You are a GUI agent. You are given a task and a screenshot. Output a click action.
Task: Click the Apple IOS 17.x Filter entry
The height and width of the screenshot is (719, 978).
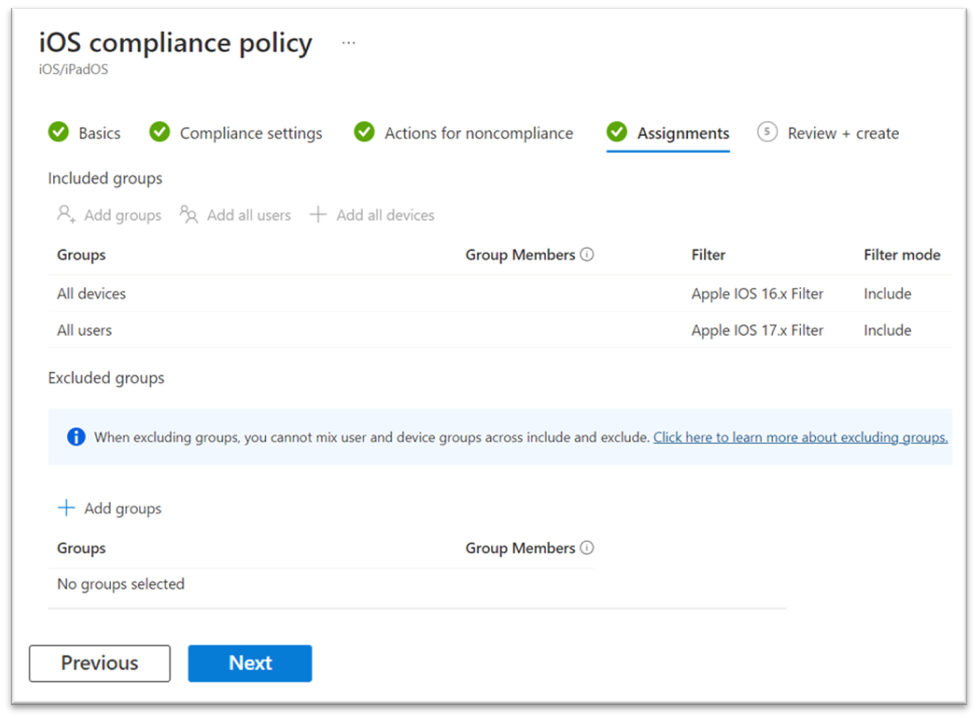point(757,331)
